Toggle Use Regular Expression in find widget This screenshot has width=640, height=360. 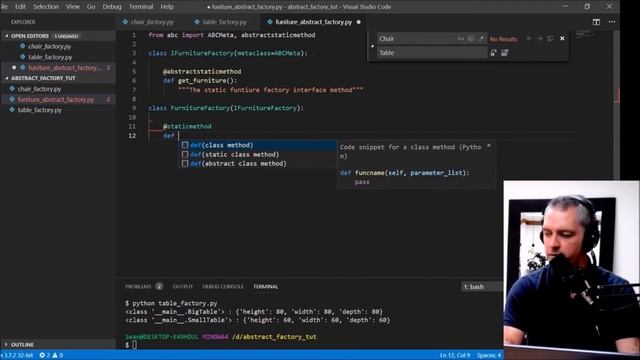[x=481, y=39]
